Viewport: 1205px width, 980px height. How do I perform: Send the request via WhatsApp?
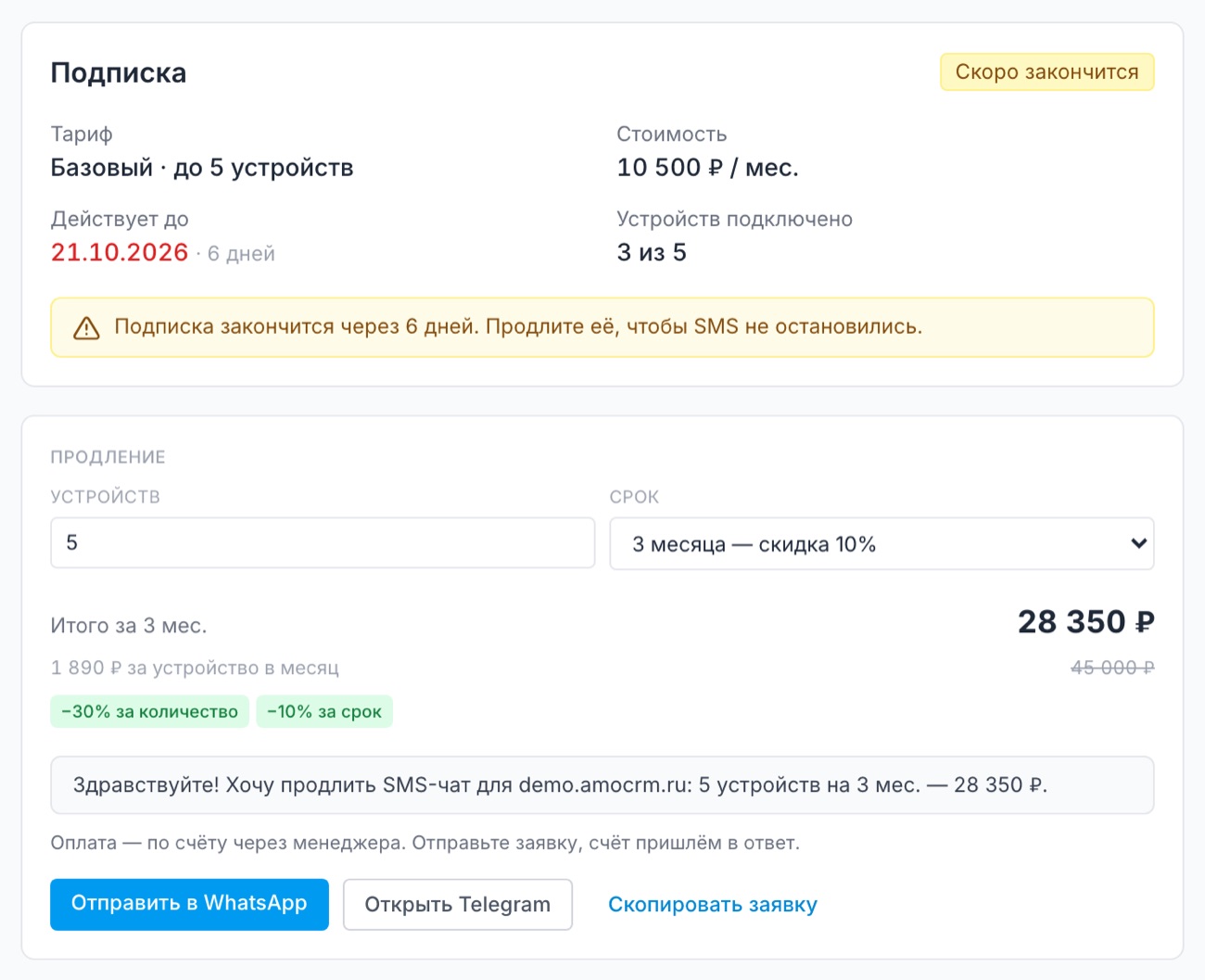pos(189,904)
